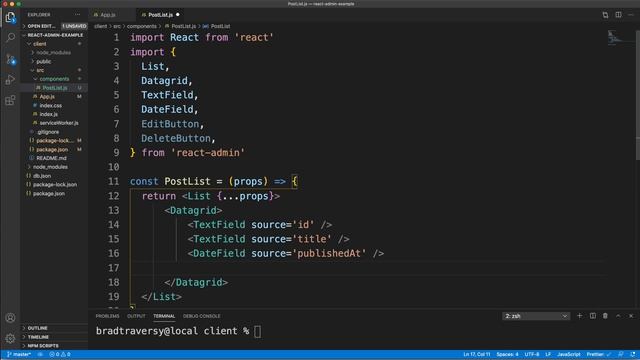Open the Run and Debug view
640x360 pixels.
[x=10, y=80]
